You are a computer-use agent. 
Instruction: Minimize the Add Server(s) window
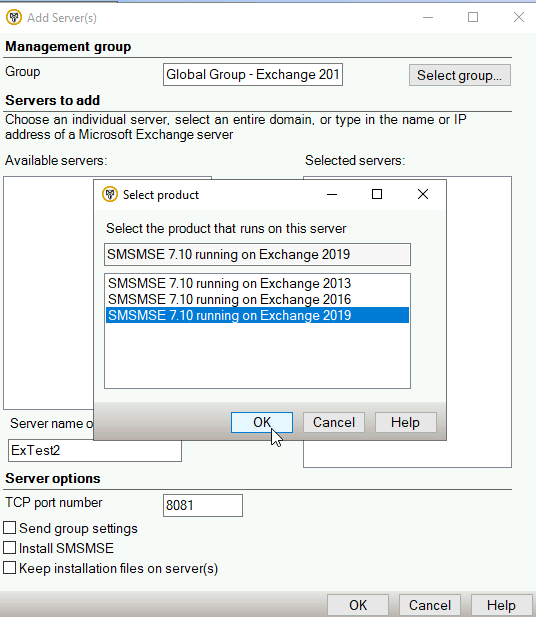tap(428, 17)
